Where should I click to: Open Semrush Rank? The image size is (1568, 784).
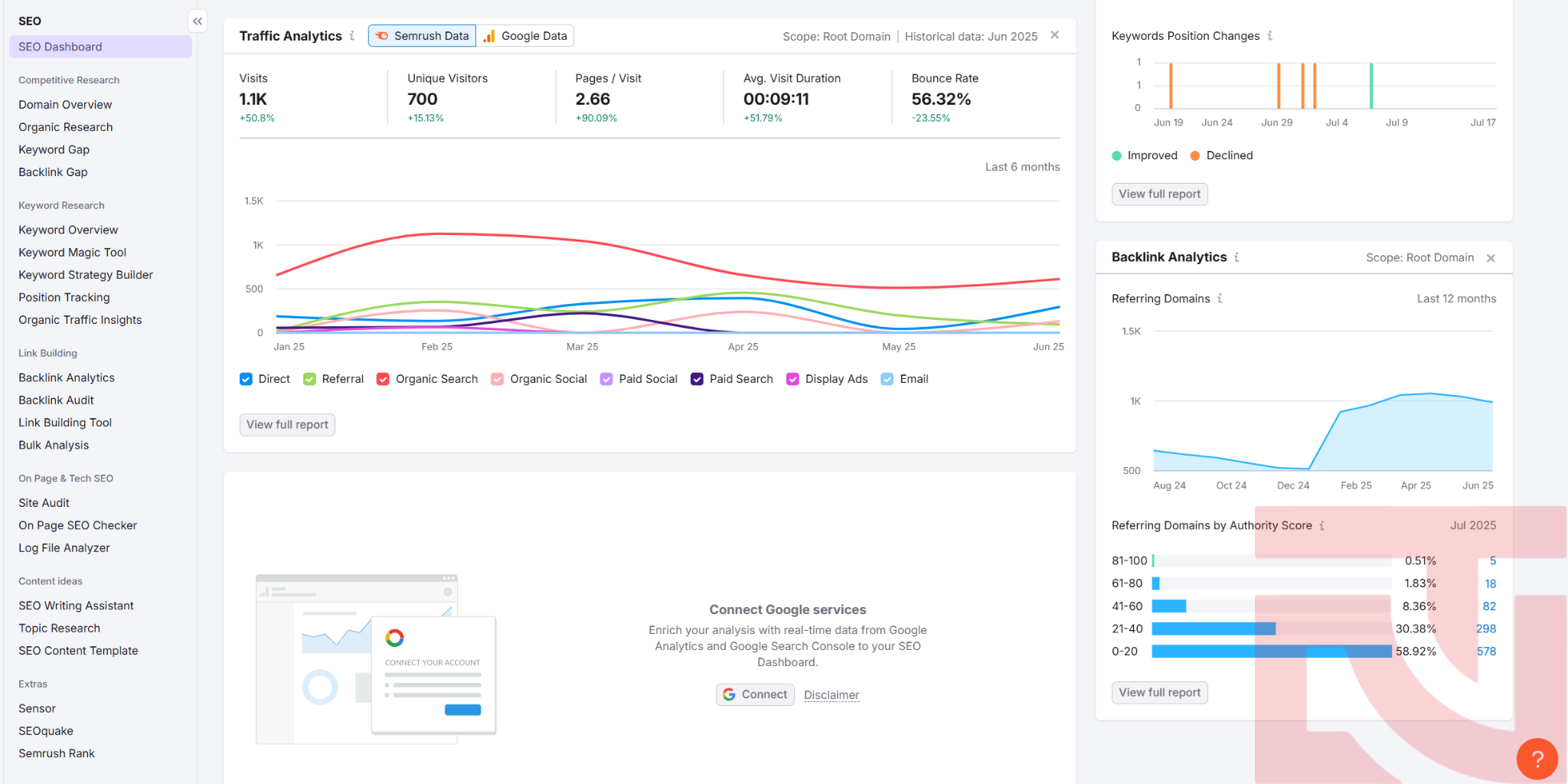pyautogui.click(x=57, y=753)
